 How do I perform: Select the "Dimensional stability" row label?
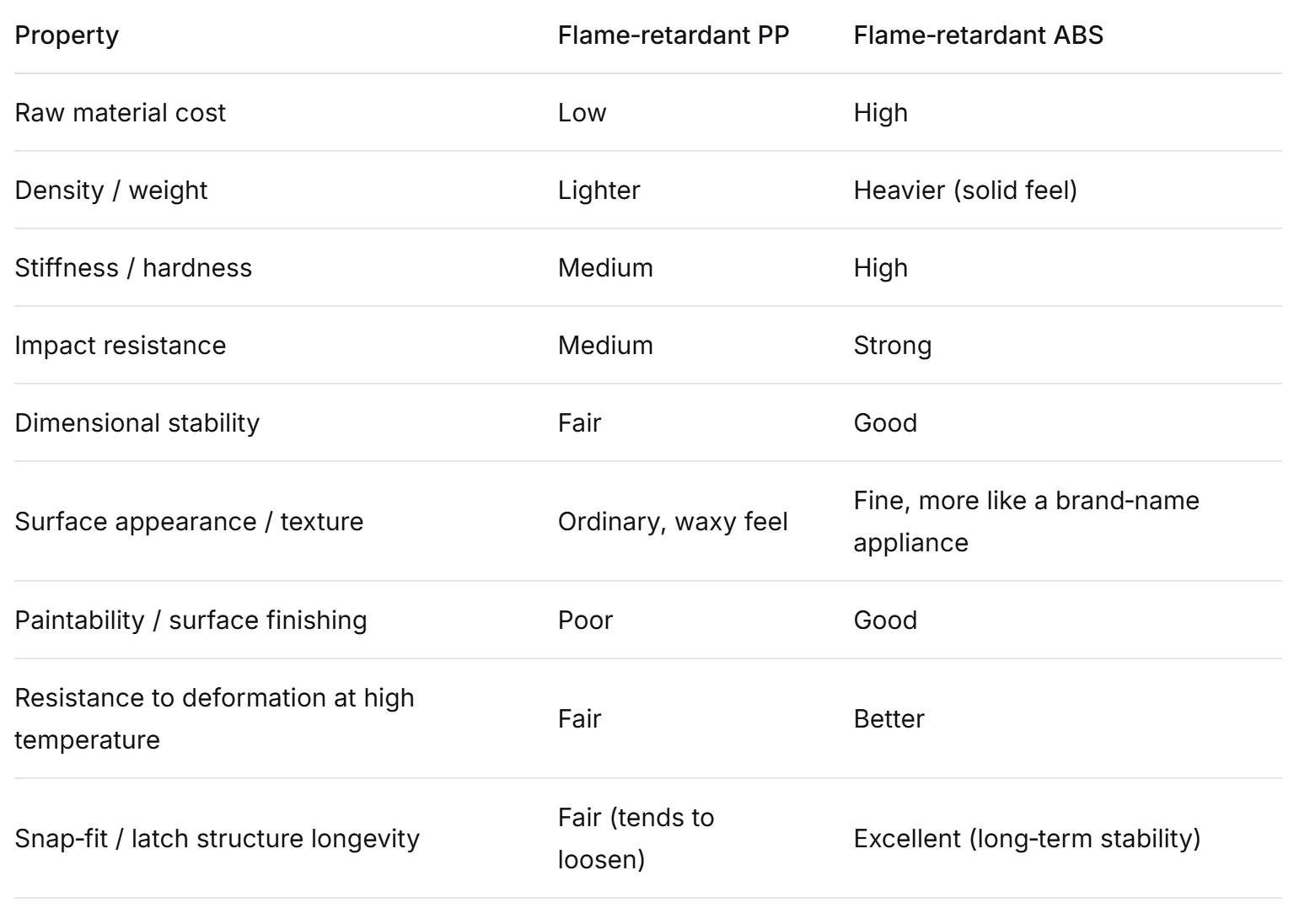[x=137, y=423]
